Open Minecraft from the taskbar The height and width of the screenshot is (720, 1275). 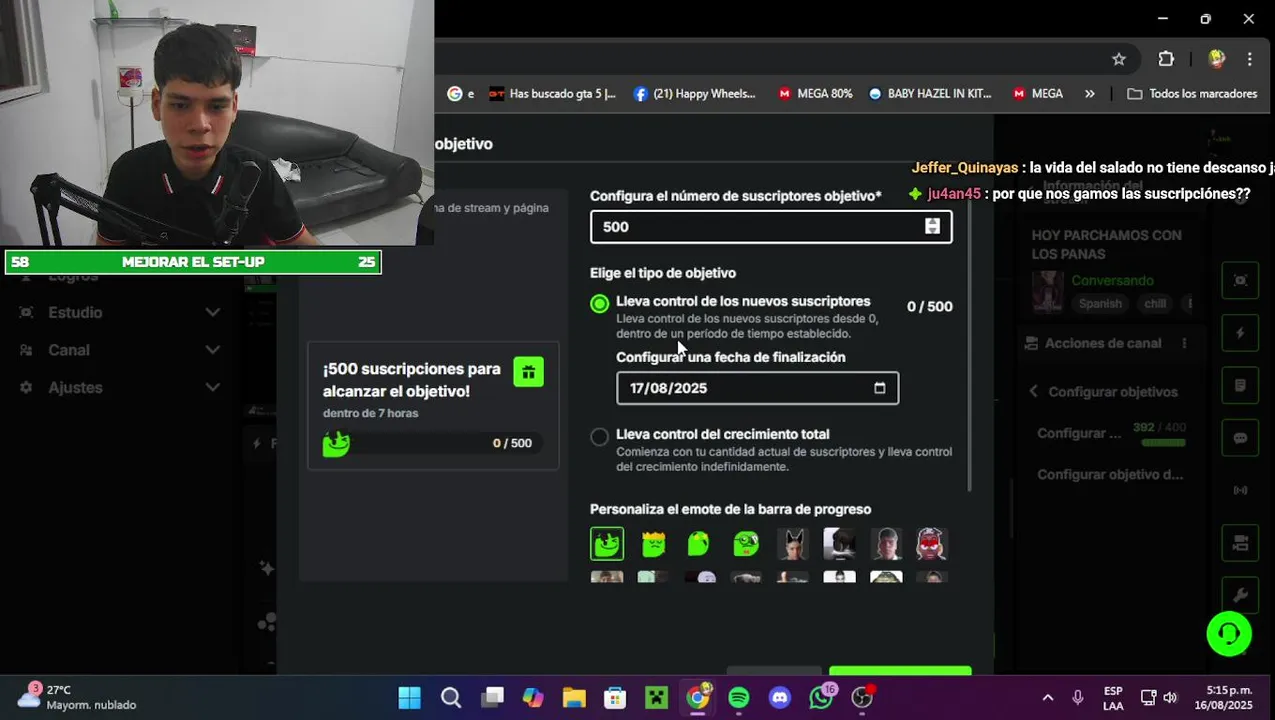click(656, 698)
